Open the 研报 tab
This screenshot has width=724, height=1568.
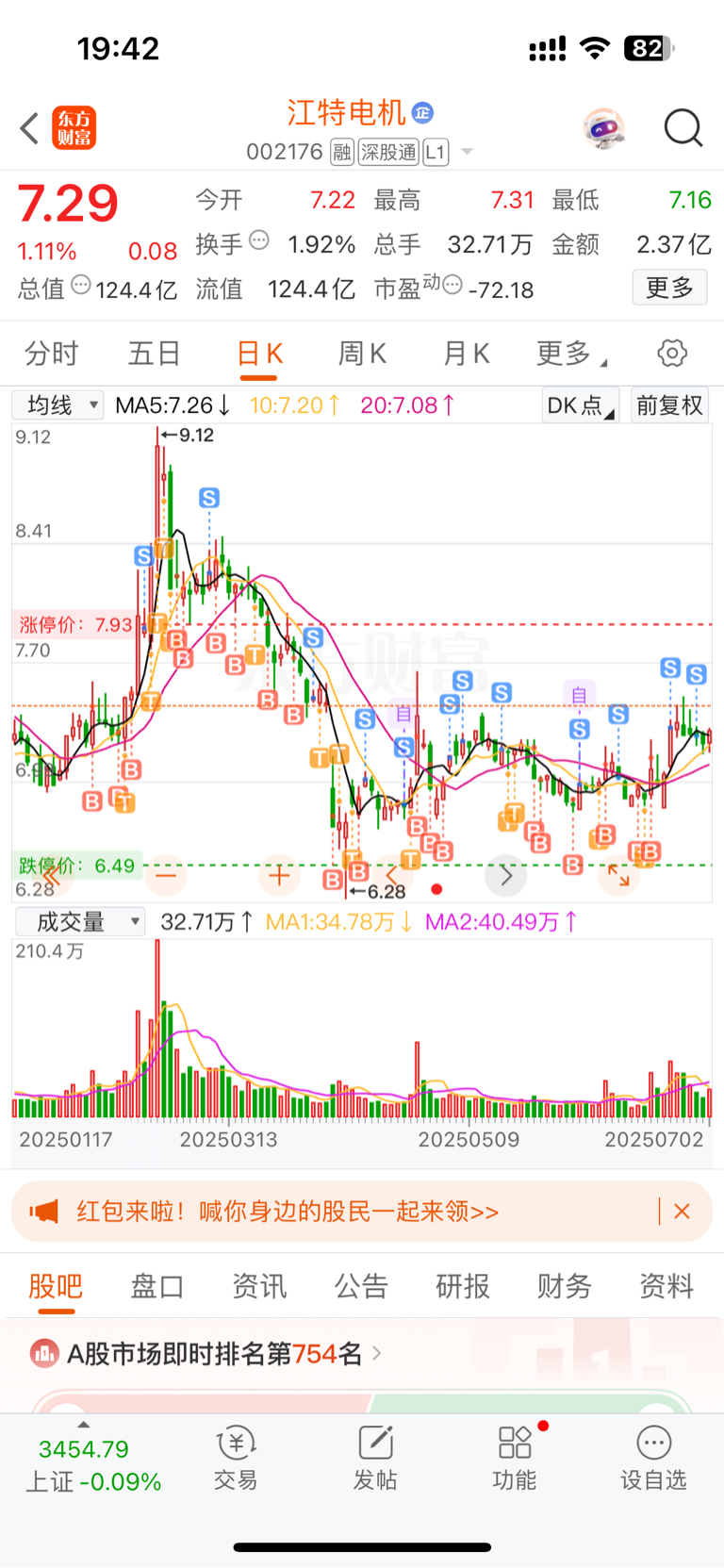[x=463, y=1286]
